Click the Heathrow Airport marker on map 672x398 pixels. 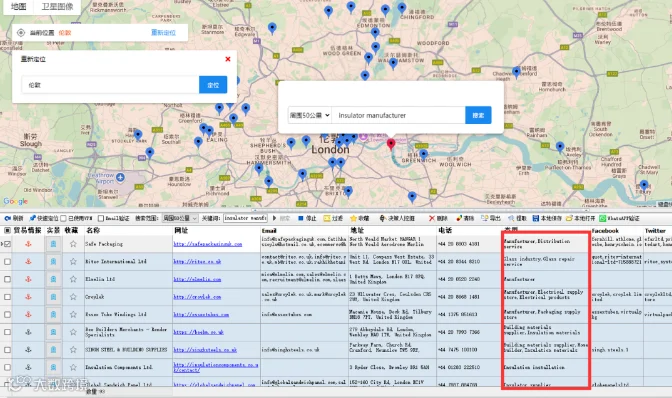pyautogui.click(x=120, y=177)
